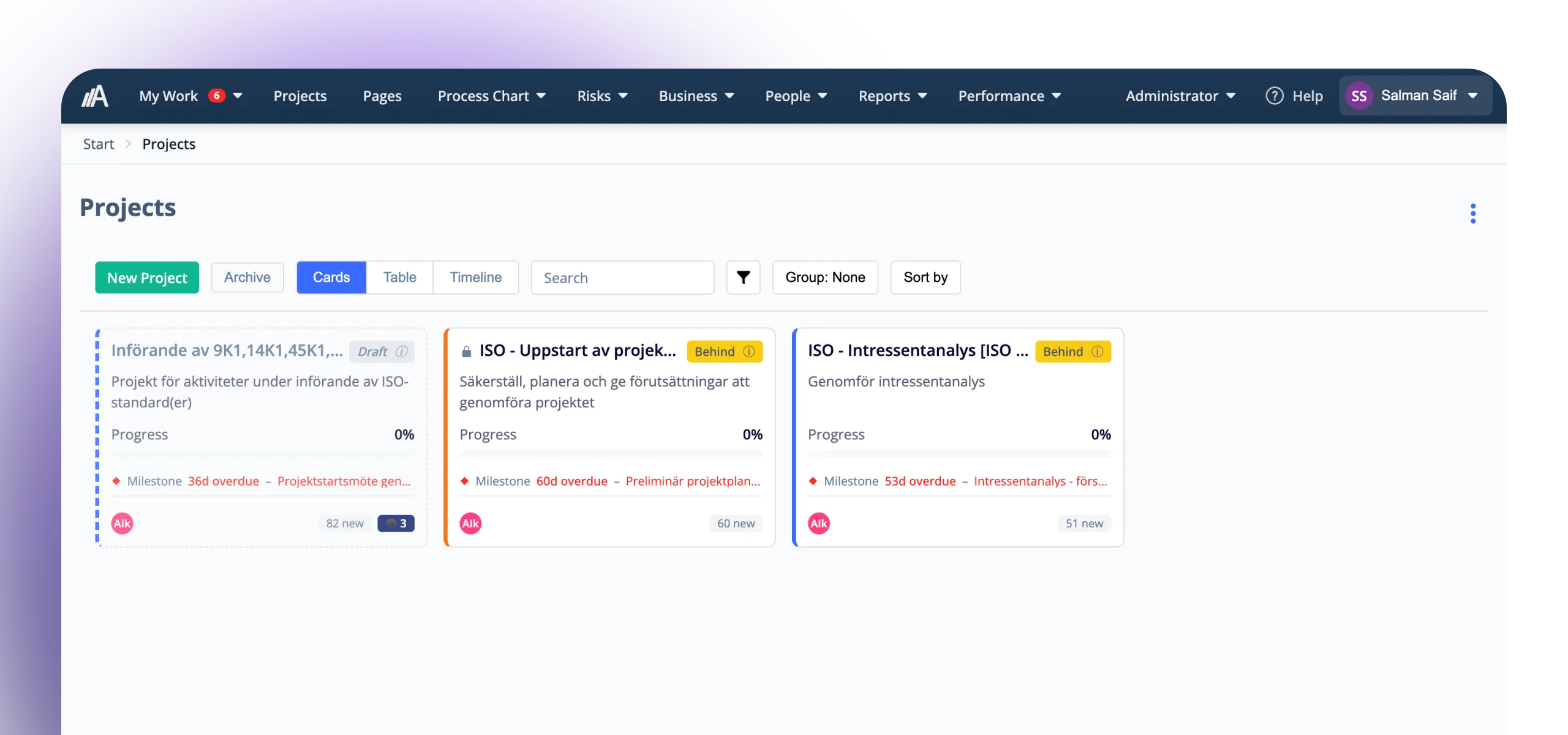1568x735 pixels.
Task: Click the 60 new badge
Action: 736,523
